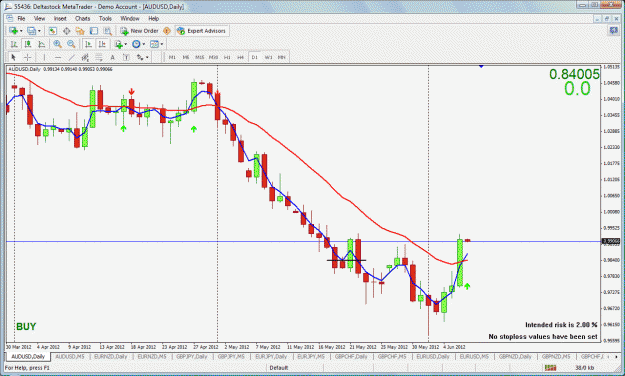Click the 0.84005 value on chart
The image size is (625, 376).
(574, 74)
